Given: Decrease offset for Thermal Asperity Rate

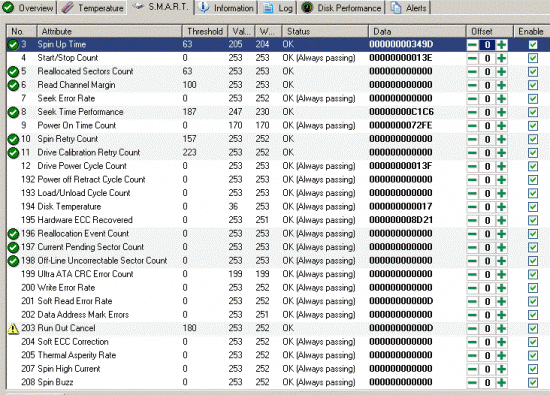Looking at the screenshot, I should (x=472, y=356).
